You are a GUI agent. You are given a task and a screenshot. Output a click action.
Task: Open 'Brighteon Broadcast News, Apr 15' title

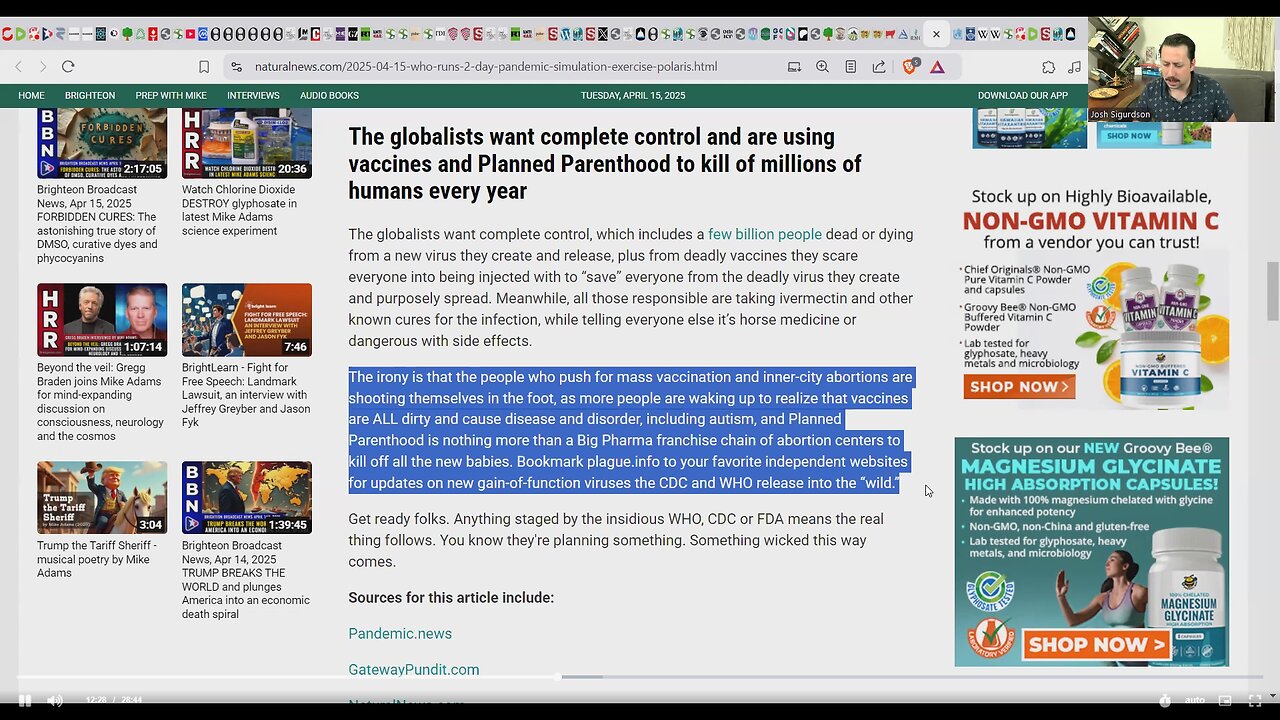(x=99, y=224)
